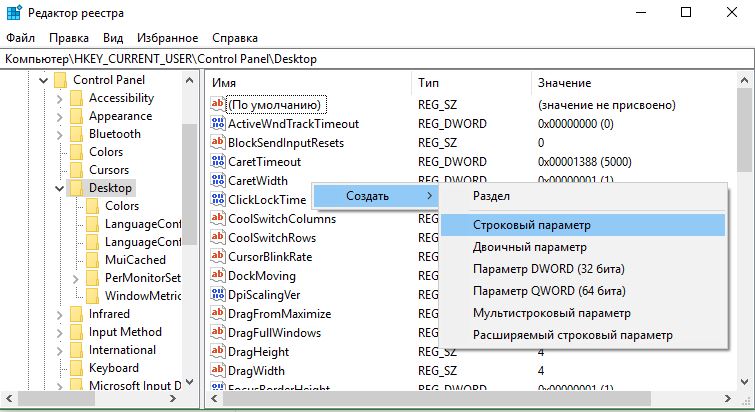Image resolution: width=755 pixels, height=412 pixels.
Task: Open the Вид menu
Action: pyautogui.click(x=113, y=38)
